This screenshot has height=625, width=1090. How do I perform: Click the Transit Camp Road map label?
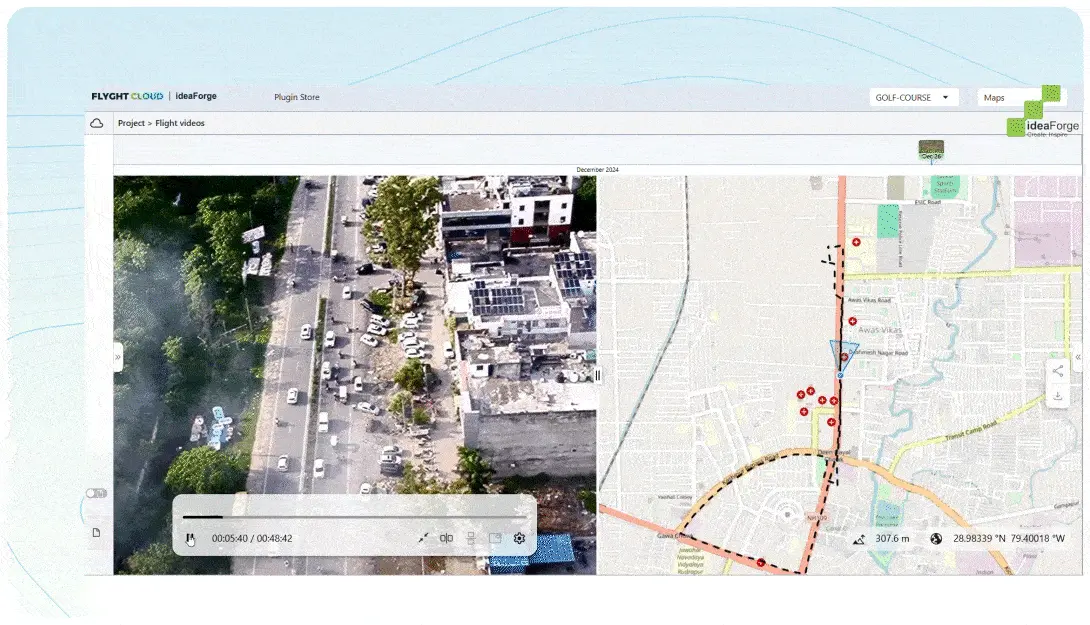tap(971, 432)
